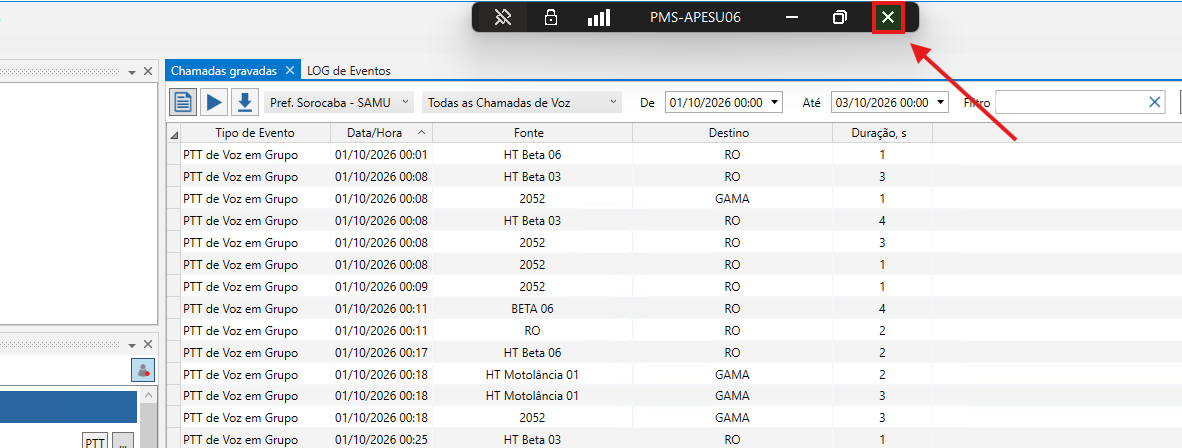
Task: Open the Até date picker arrow
Action: point(940,102)
